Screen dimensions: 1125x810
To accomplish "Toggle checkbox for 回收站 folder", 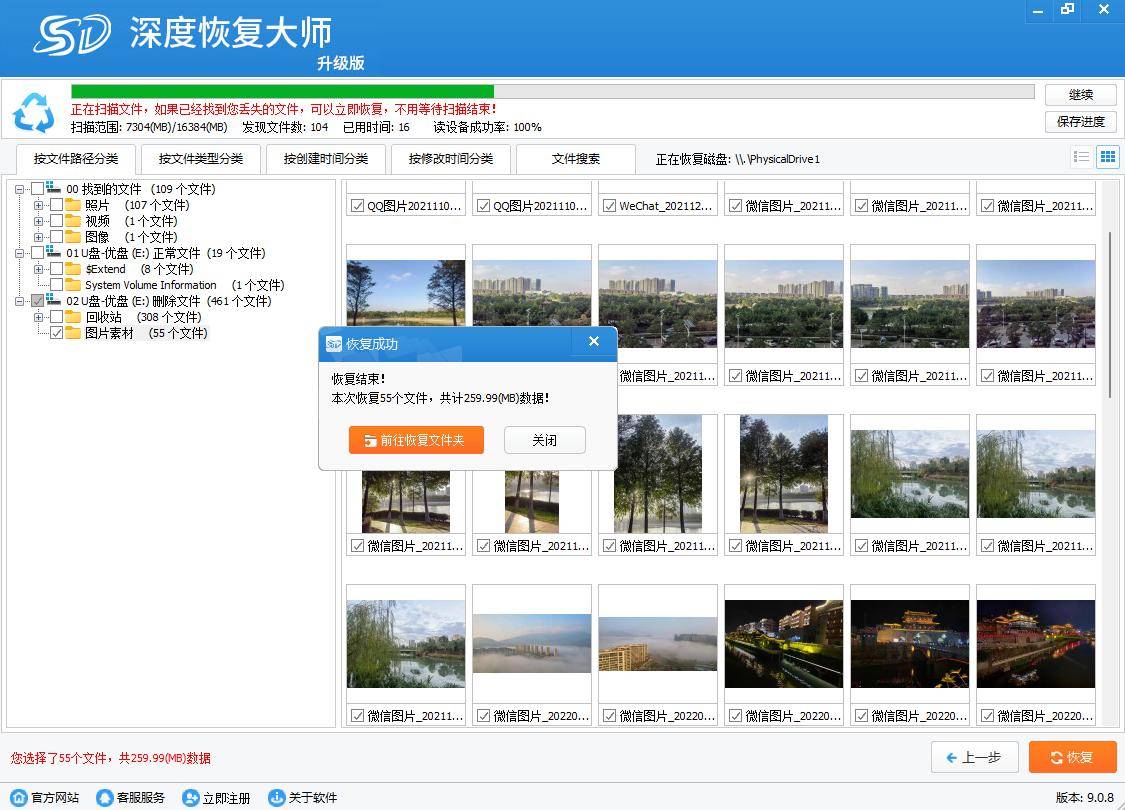I will (x=56, y=317).
